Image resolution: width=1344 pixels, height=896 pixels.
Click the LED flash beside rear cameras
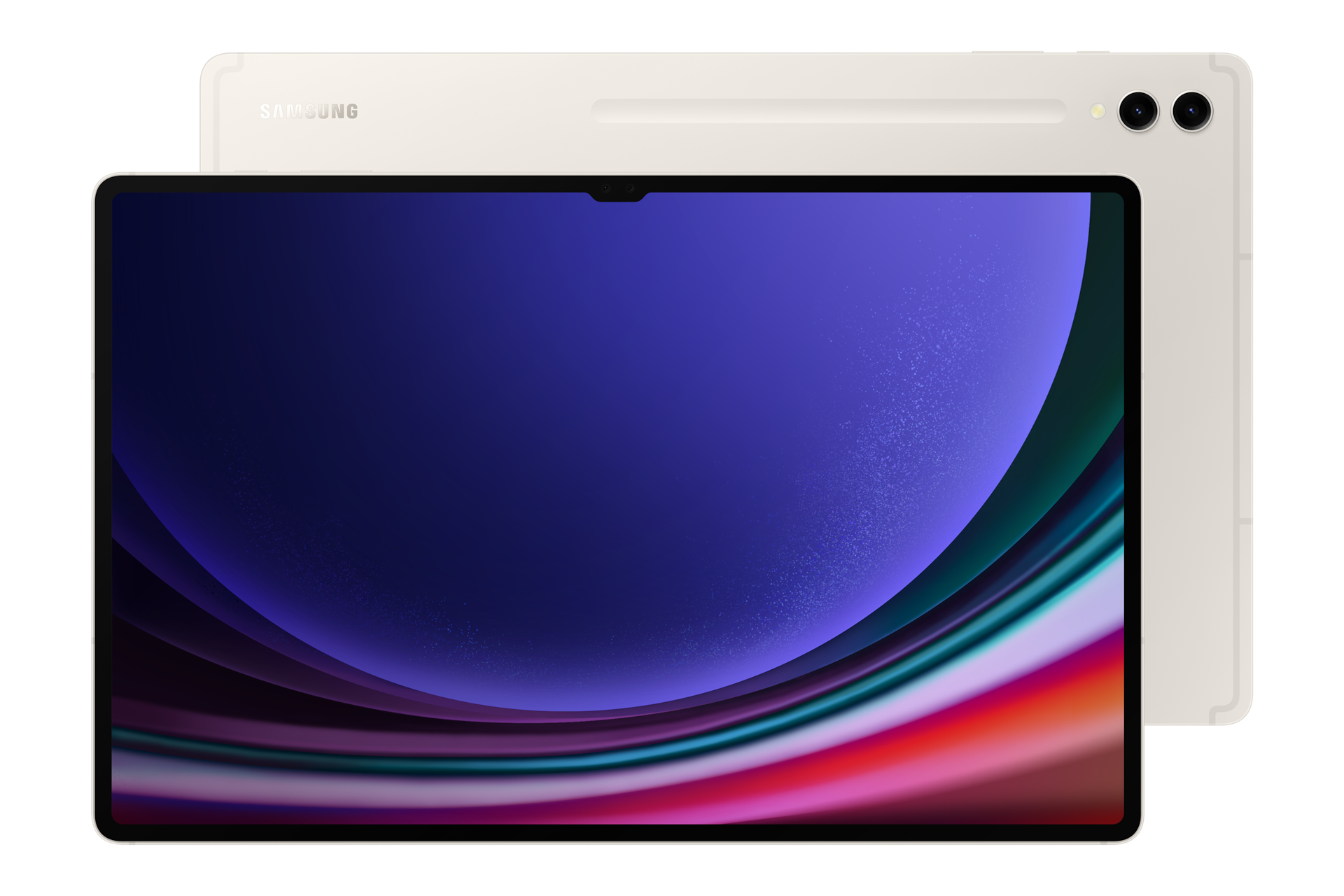coord(1097,111)
